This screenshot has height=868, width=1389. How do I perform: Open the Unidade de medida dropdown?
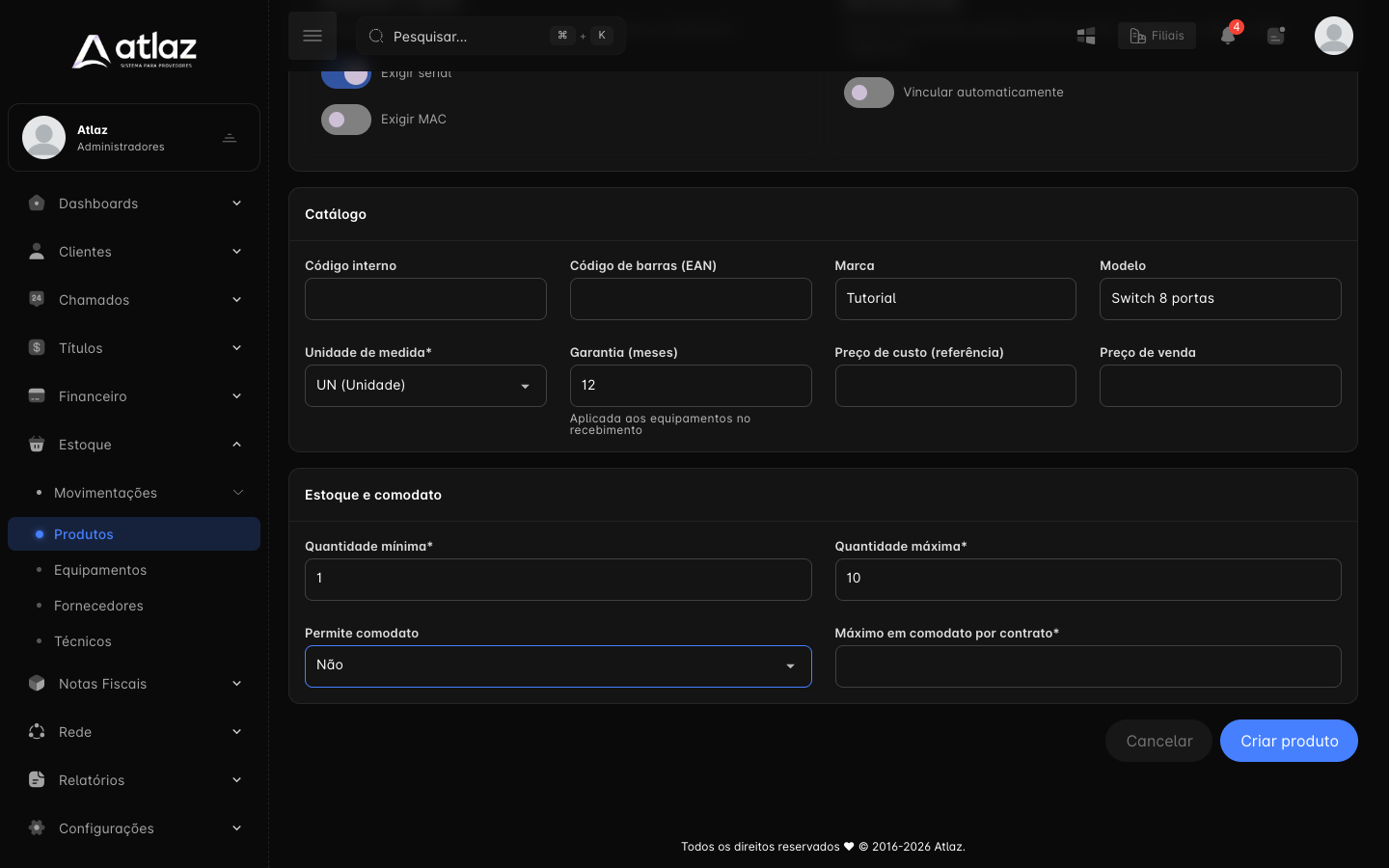click(x=425, y=386)
